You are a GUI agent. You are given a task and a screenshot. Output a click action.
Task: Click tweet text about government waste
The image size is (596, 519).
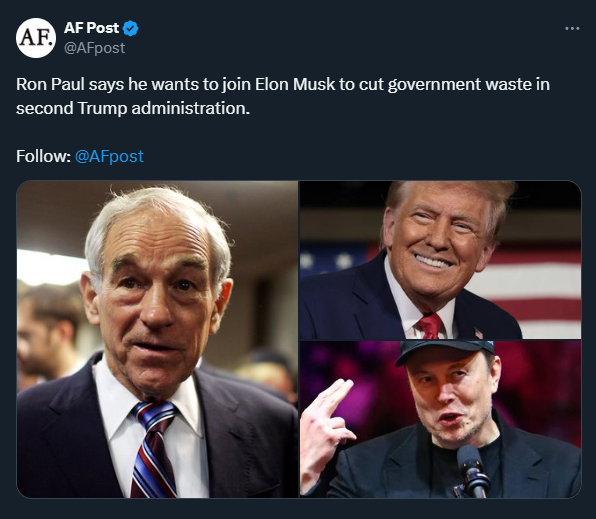click(283, 96)
